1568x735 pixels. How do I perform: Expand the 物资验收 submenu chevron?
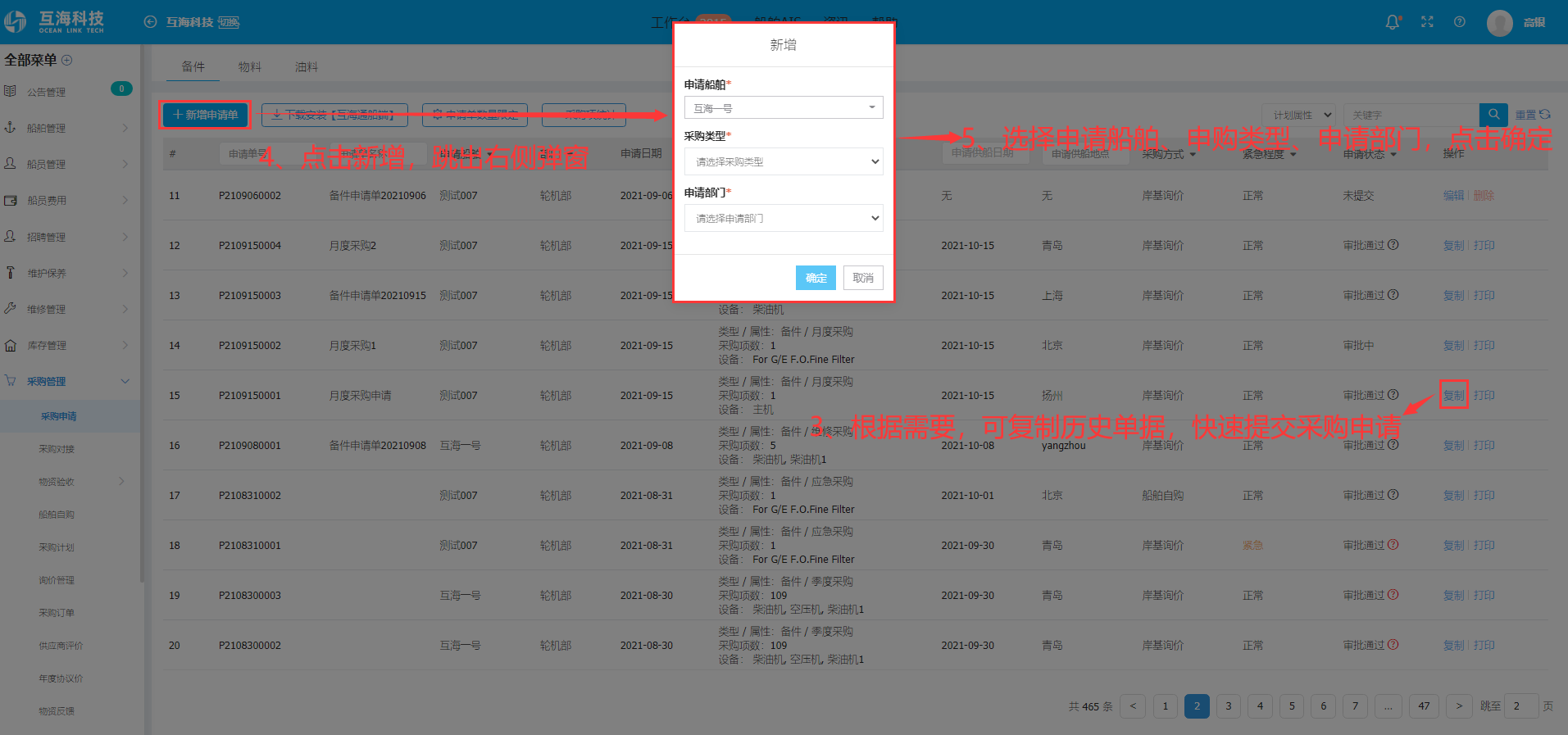(122, 481)
